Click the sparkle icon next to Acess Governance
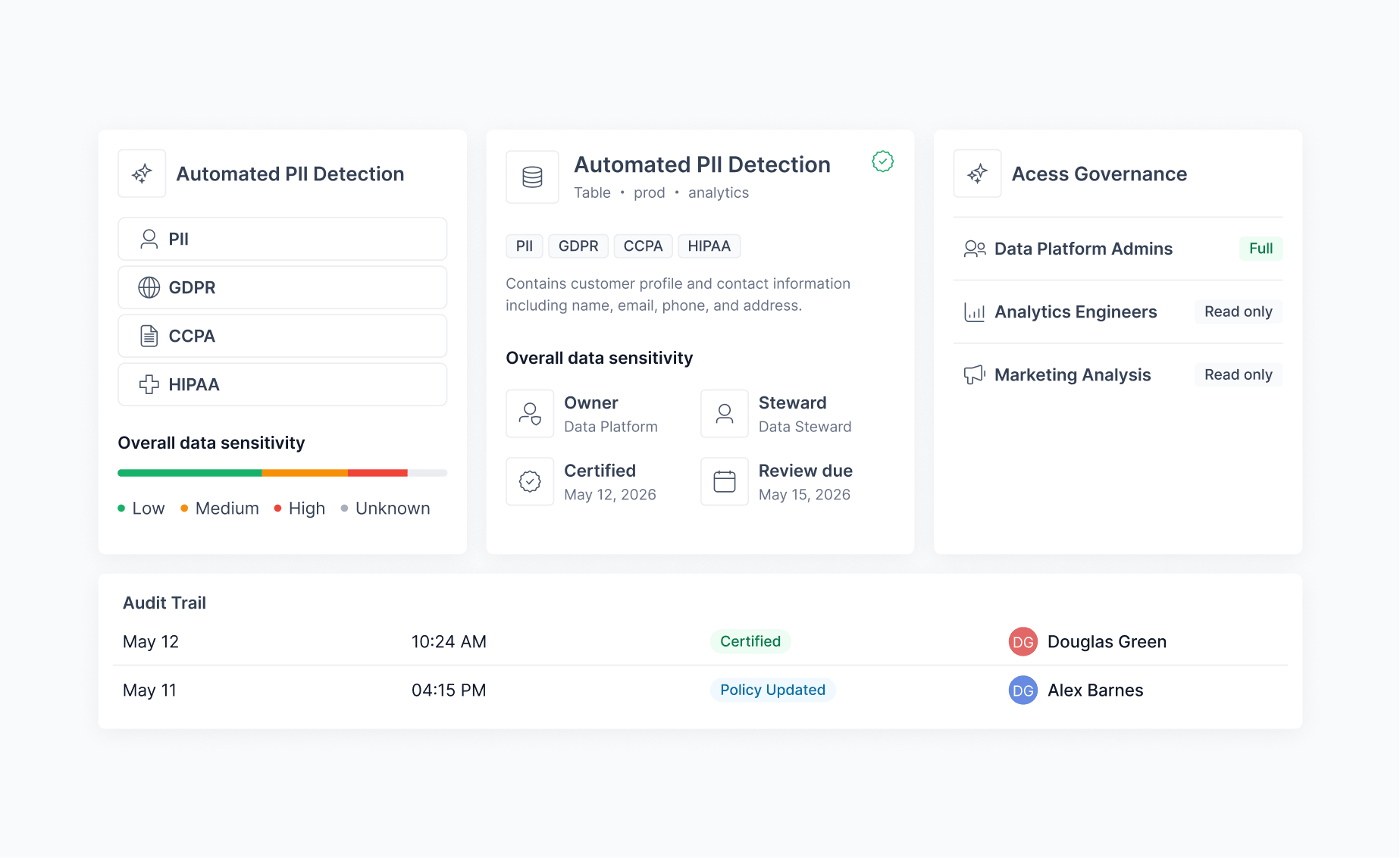Screen dimensions: 1400x858 (x=977, y=174)
